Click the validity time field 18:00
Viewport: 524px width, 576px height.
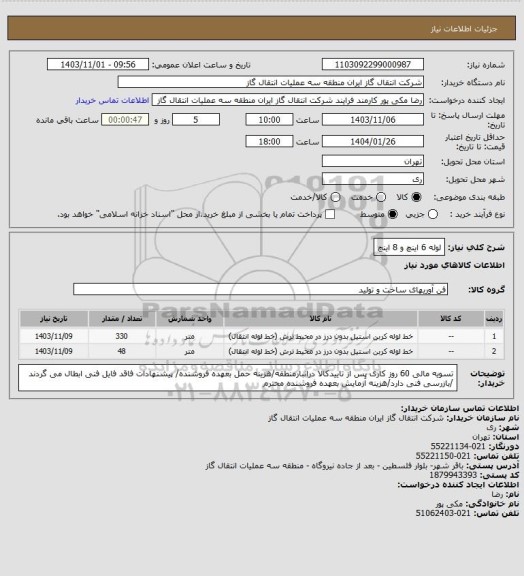click(x=269, y=141)
